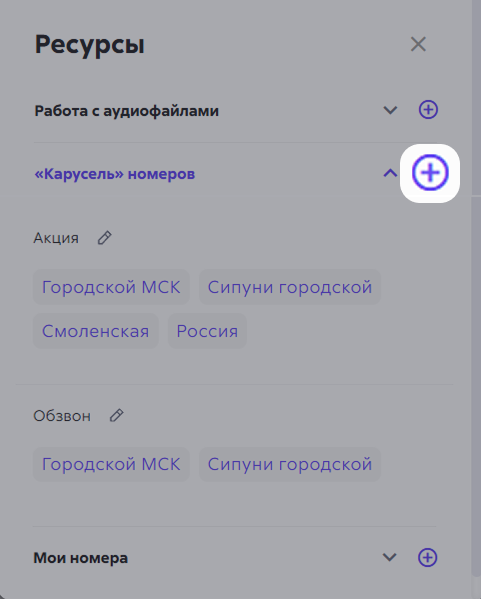Select Сипуни городской chip under Акция
This screenshot has height=599, width=481.
(x=290, y=287)
